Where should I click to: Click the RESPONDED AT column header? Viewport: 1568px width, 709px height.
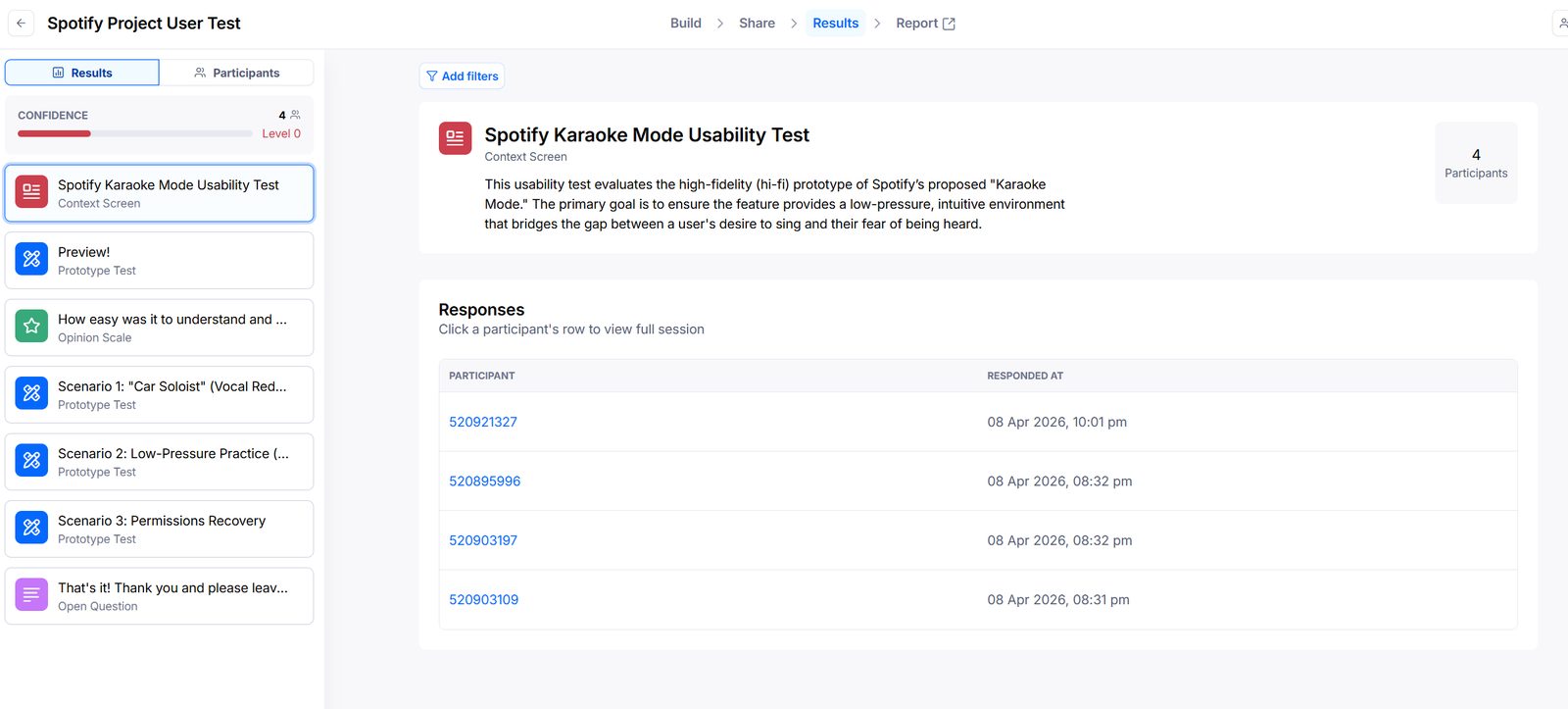pyautogui.click(x=1025, y=376)
